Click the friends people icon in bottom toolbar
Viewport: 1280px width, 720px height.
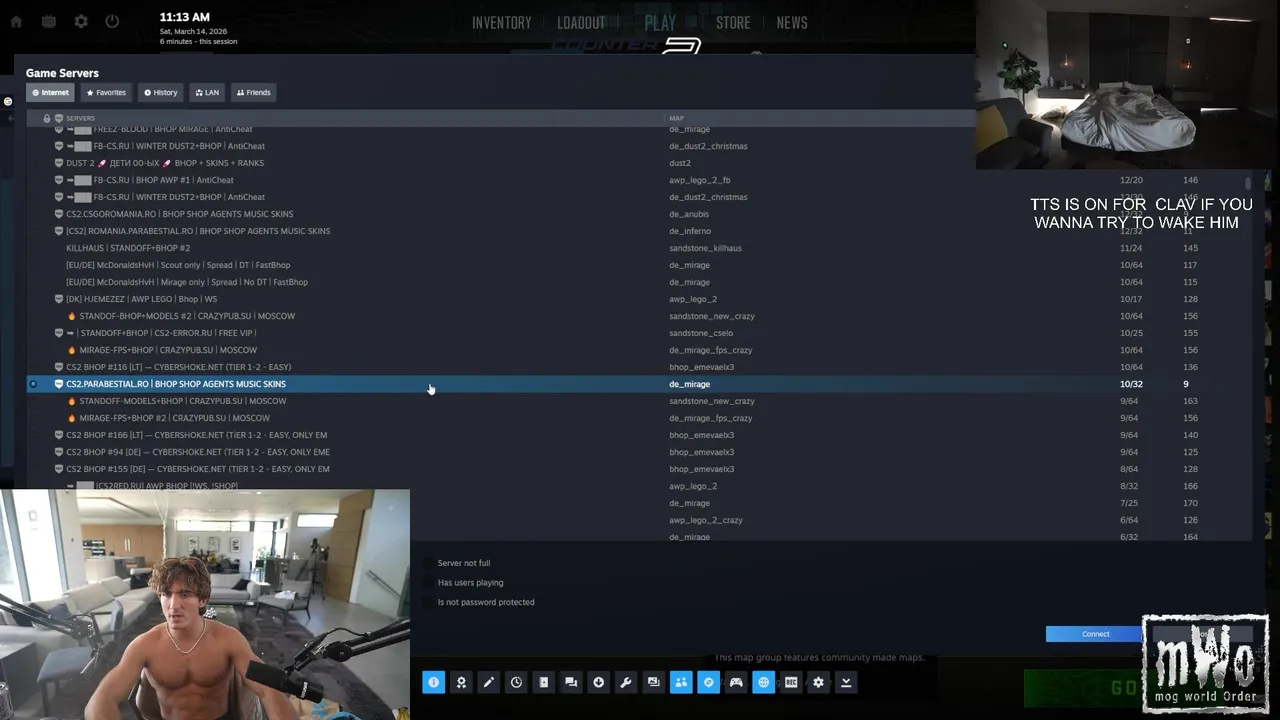(x=681, y=682)
